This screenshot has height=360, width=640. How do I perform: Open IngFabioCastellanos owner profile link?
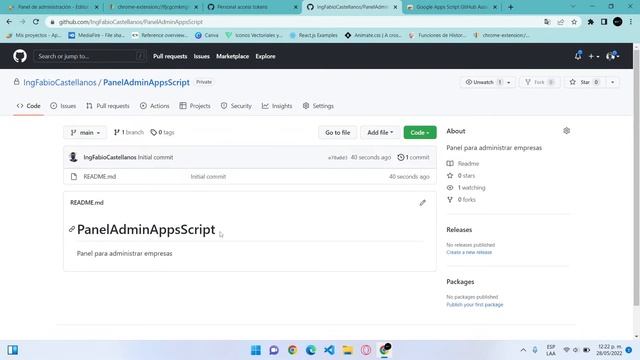point(60,82)
